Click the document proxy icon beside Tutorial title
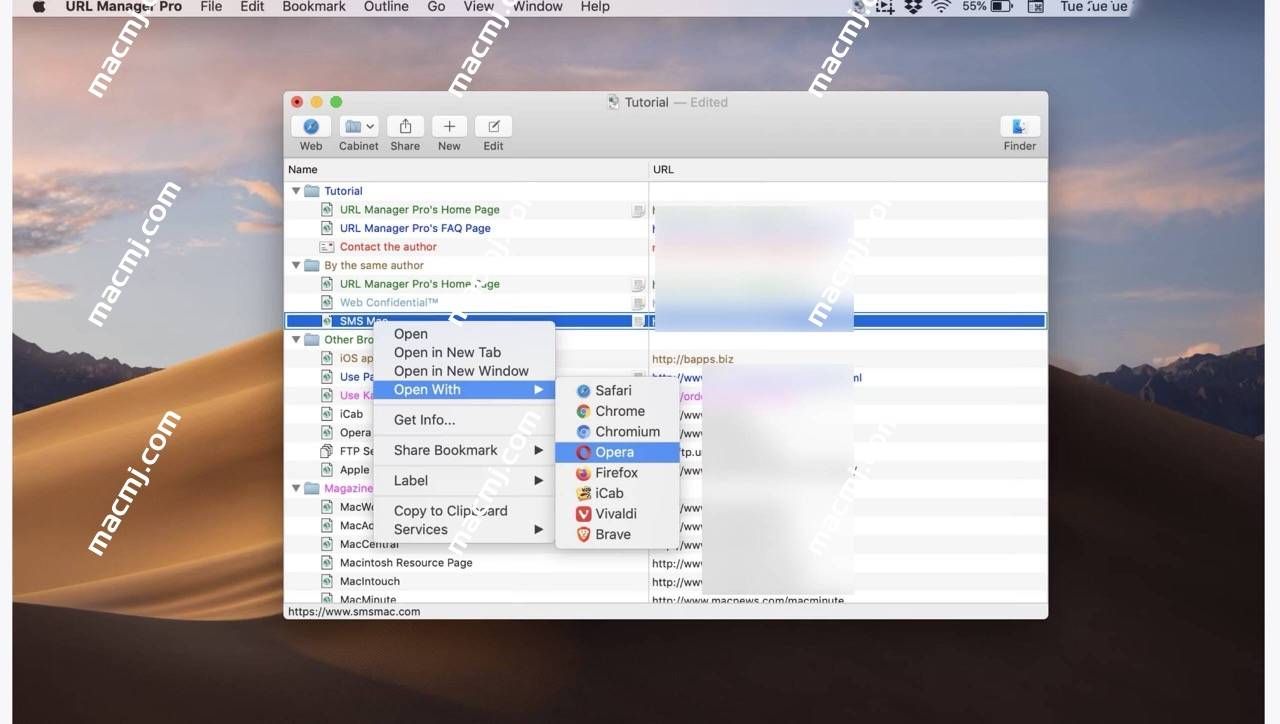Viewport: 1280px width, 724px height. (614, 102)
